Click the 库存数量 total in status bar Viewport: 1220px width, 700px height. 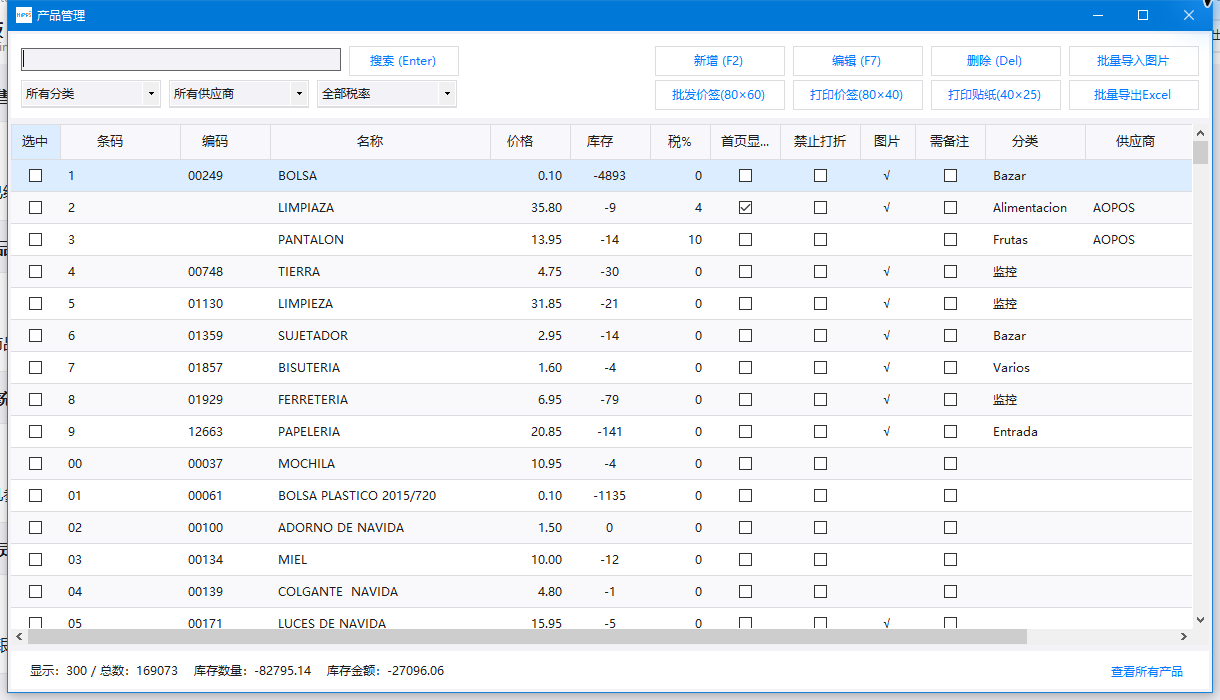(x=252, y=671)
